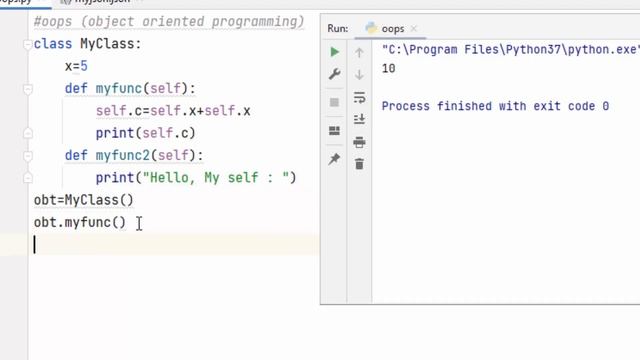This screenshot has height=360, width=640.
Task: Place cursor on x=5 line
Action: click(x=76, y=66)
